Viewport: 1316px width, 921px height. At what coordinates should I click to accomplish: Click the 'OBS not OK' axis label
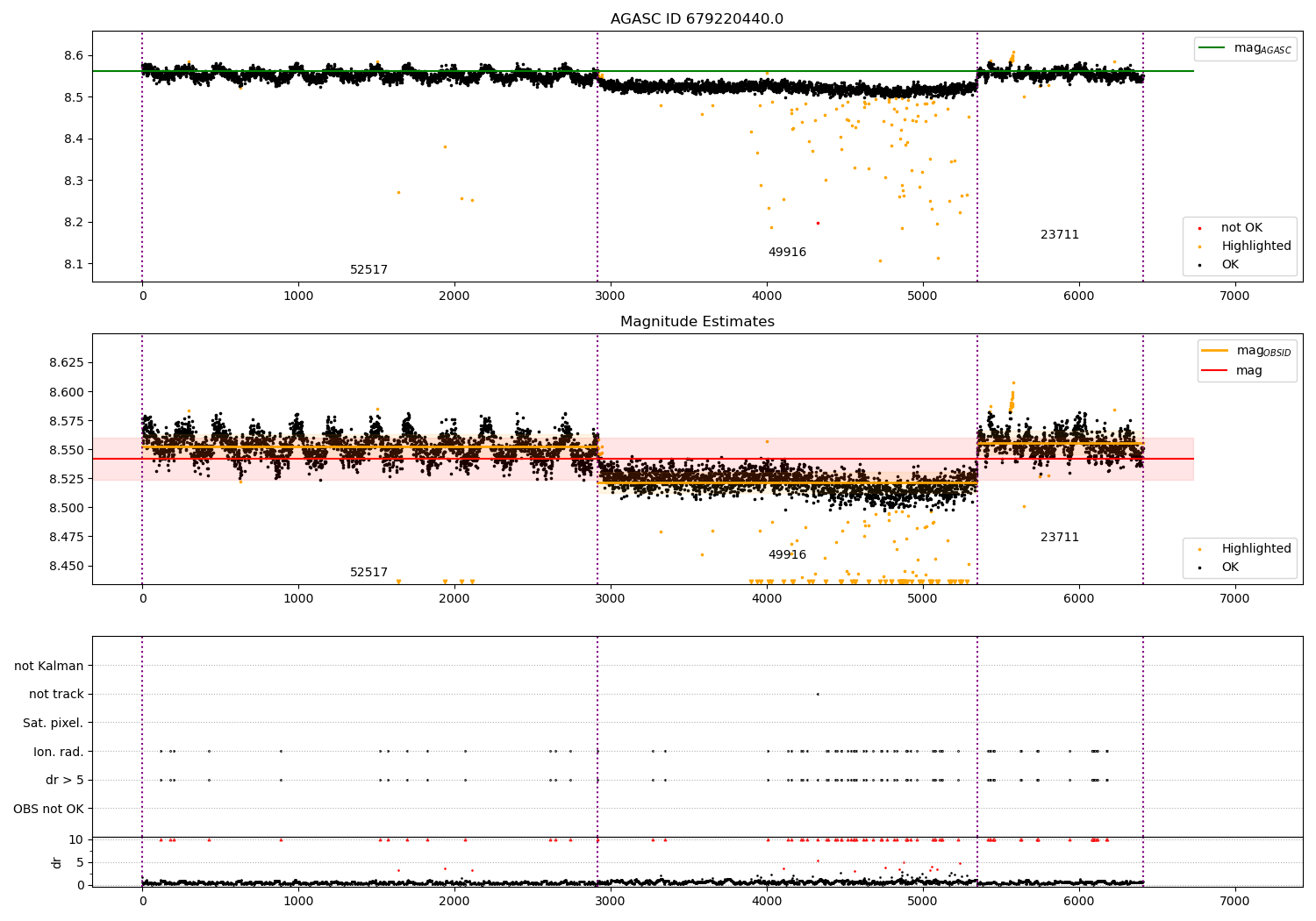tap(49, 809)
